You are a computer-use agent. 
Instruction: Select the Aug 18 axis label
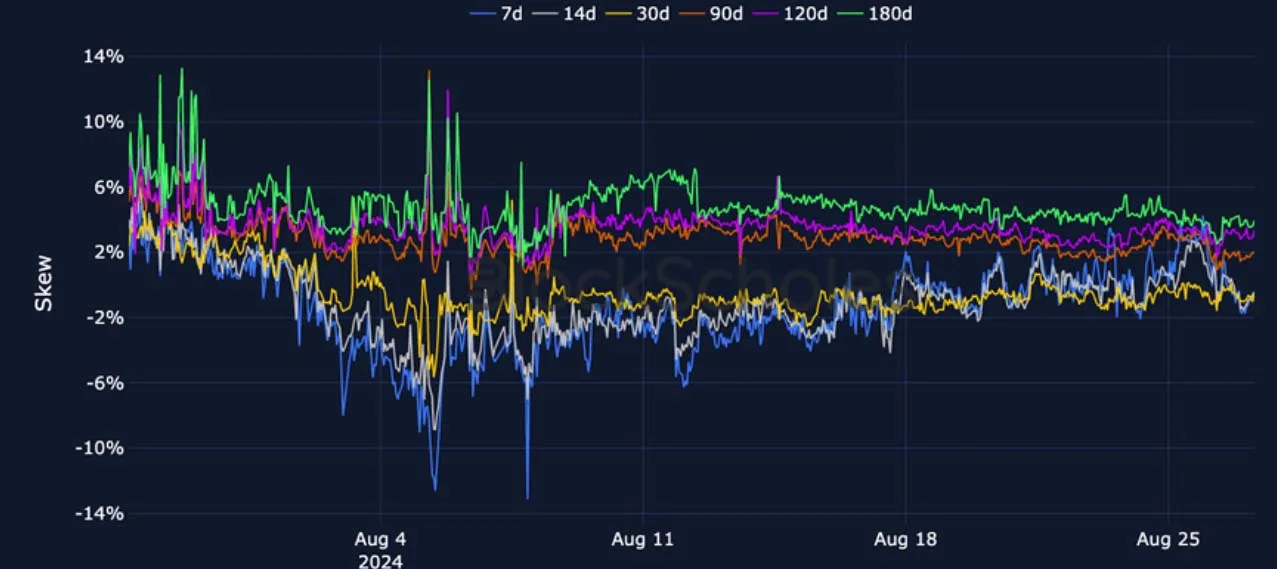tap(906, 540)
